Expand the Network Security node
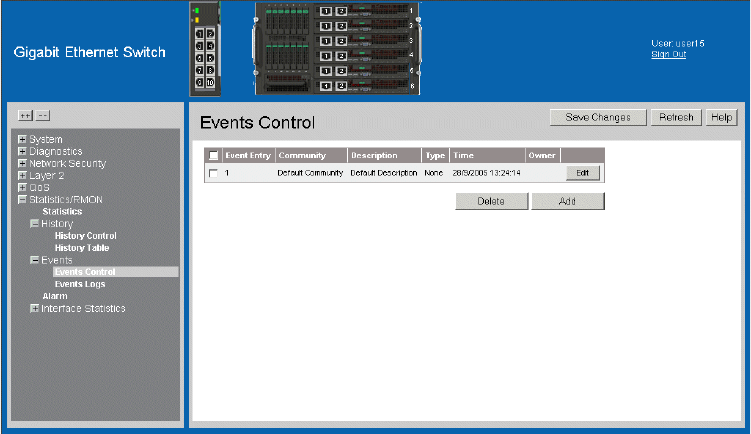Image resolution: width=751 pixels, height=434 pixels. [22, 163]
